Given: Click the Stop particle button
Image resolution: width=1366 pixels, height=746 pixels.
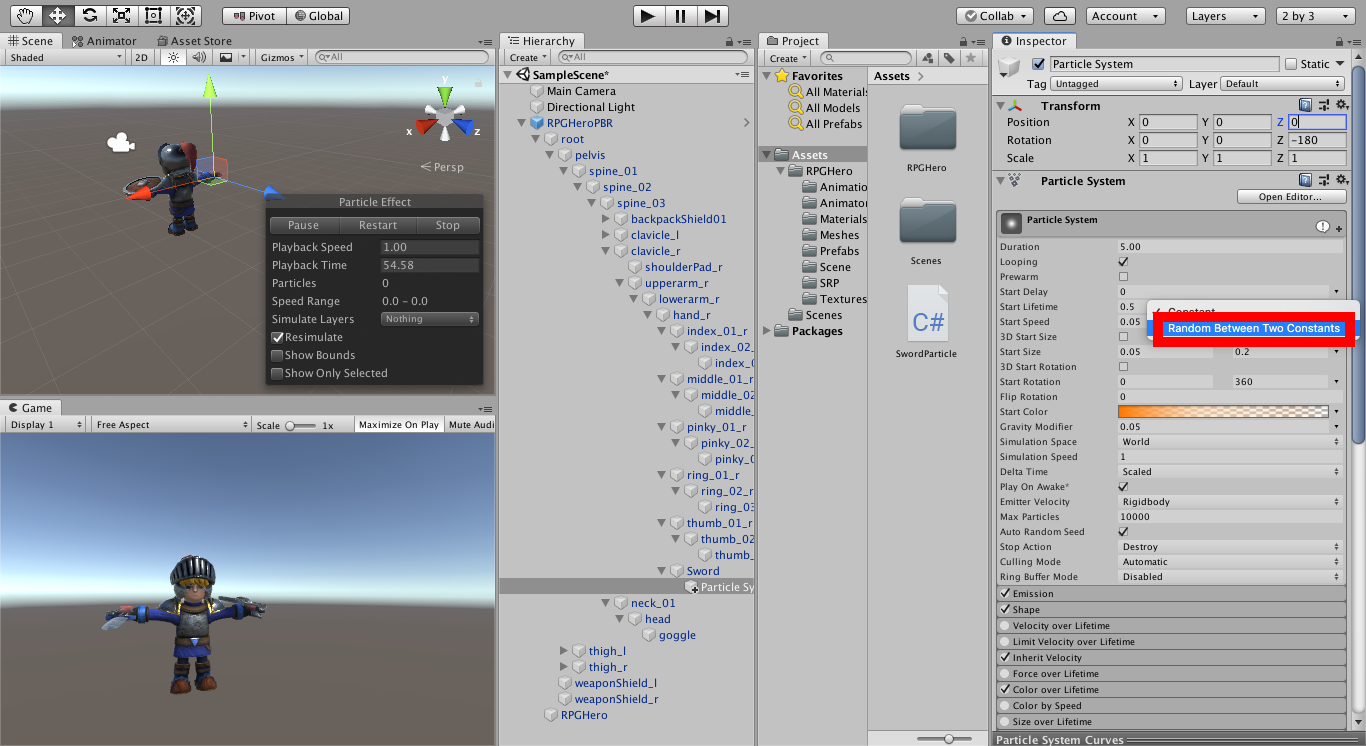Looking at the screenshot, I should click(x=447, y=225).
